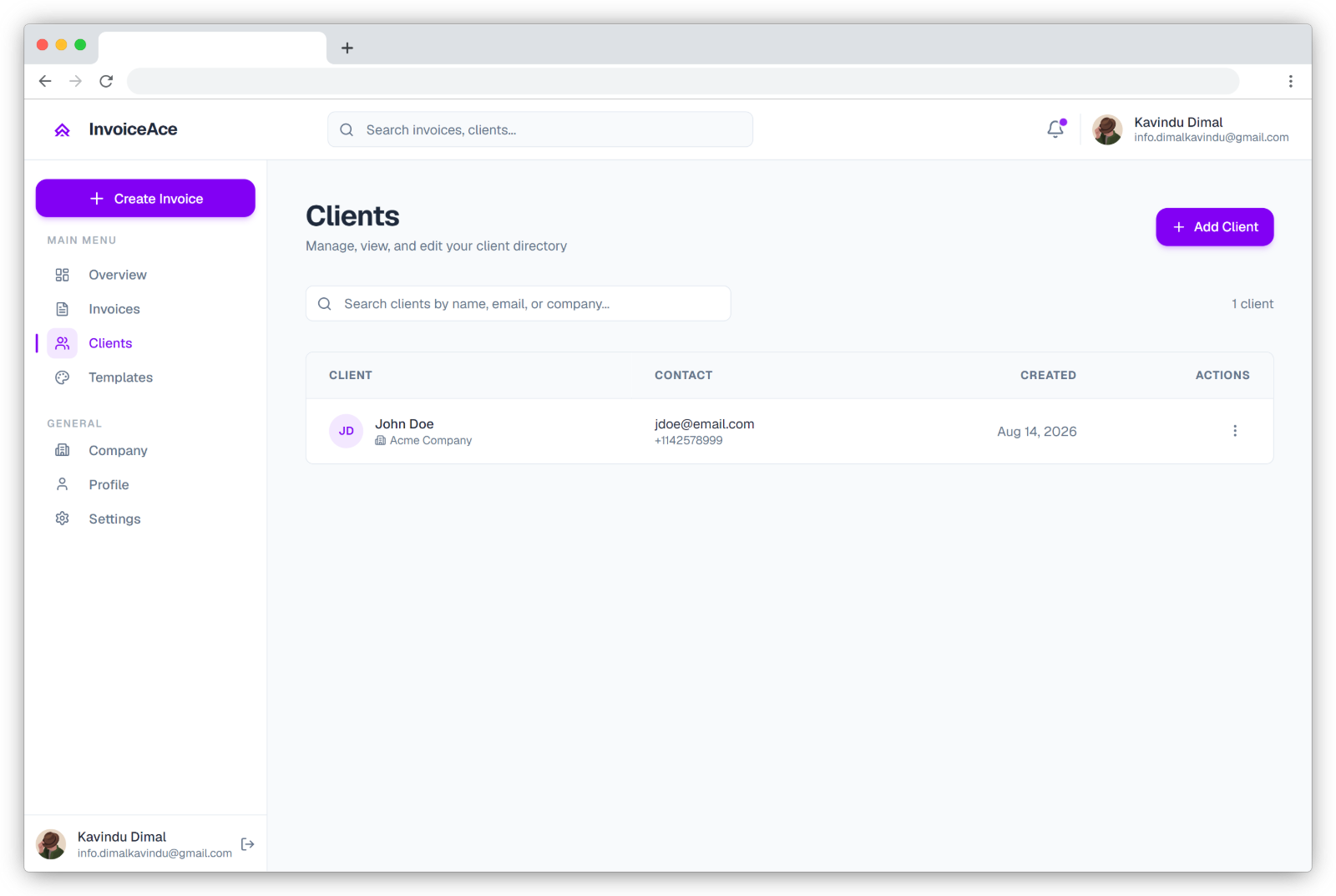Select Clients in the sidebar
The width and height of the screenshot is (1336, 896).
click(145, 343)
